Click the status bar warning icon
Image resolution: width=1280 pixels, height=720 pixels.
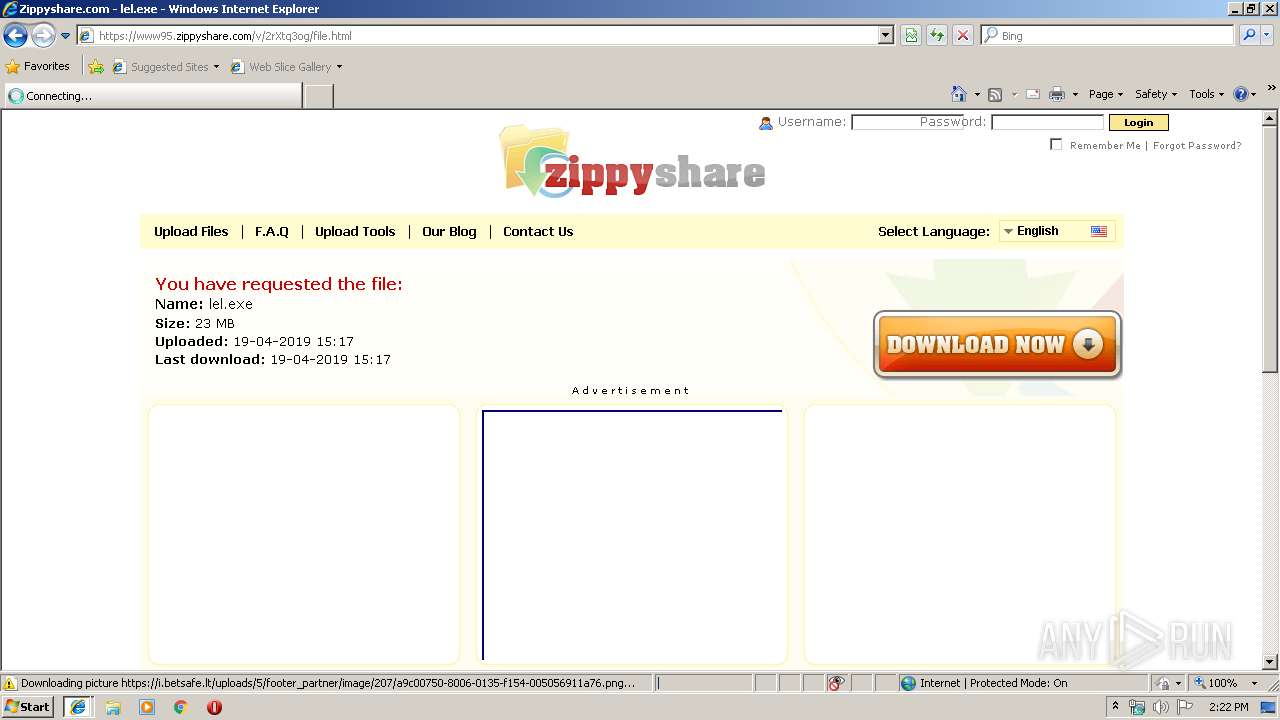pyautogui.click(x=10, y=683)
